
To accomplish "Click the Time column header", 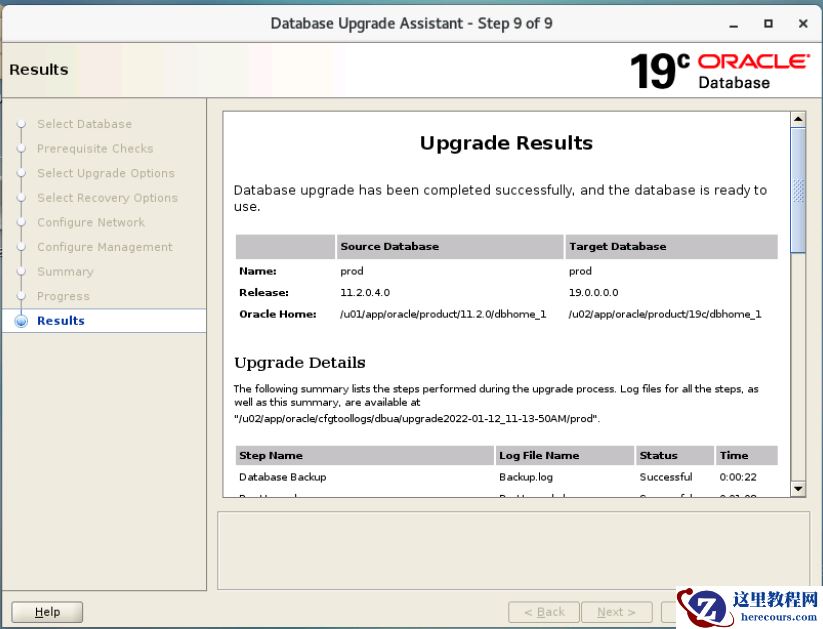I will (x=746, y=456).
